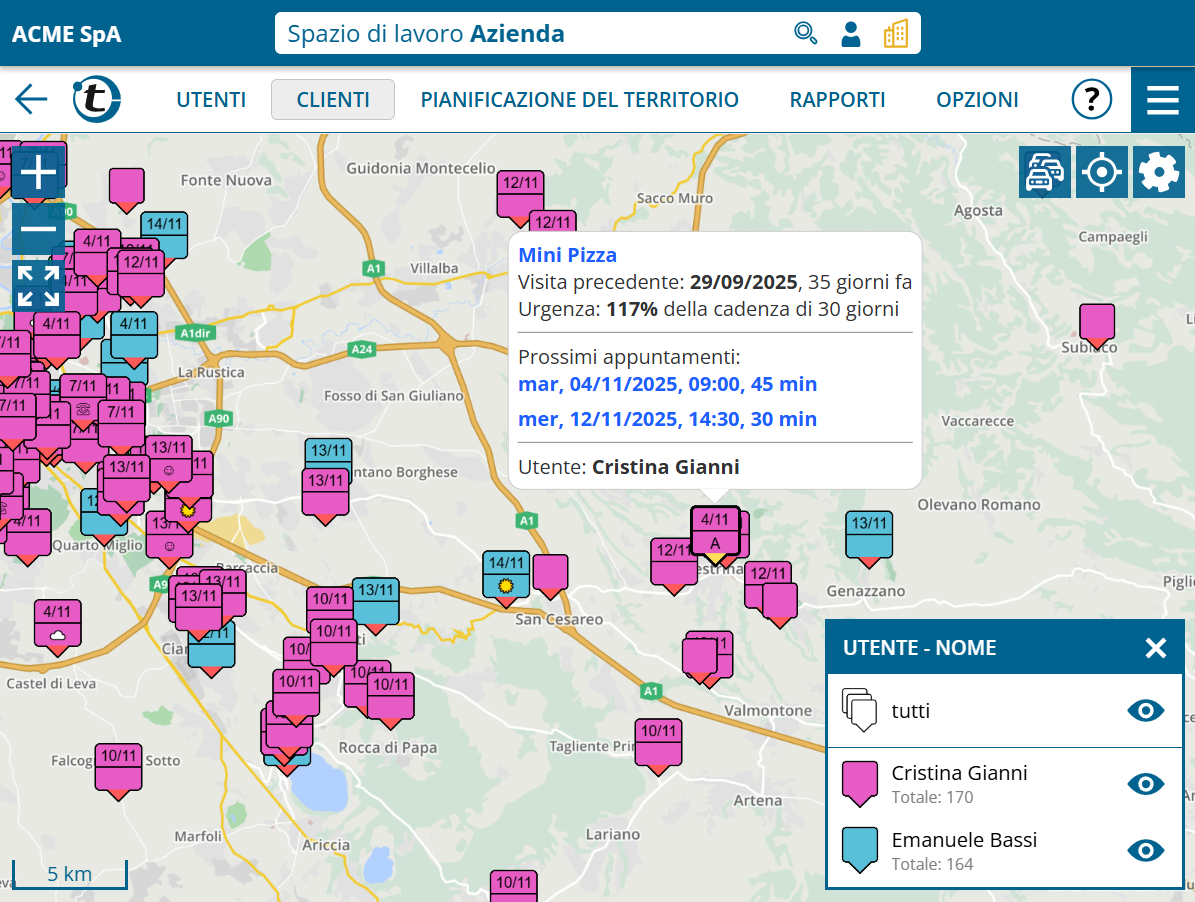This screenshot has height=902, width=1195.
Task: Show traffic layer with cars icon
Action: tap(1044, 172)
